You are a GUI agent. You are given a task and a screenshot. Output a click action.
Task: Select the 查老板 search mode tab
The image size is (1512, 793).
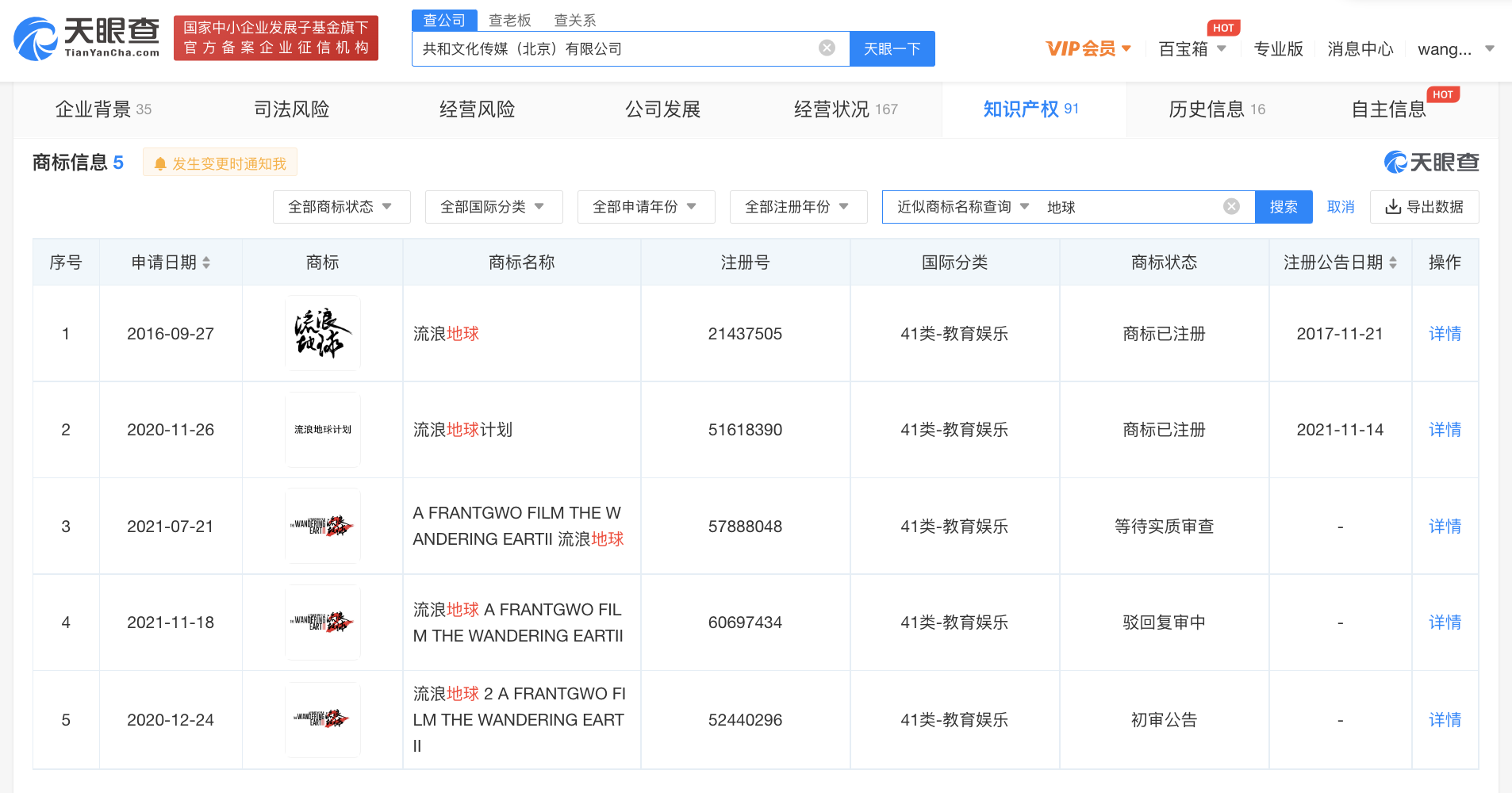[510, 21]
